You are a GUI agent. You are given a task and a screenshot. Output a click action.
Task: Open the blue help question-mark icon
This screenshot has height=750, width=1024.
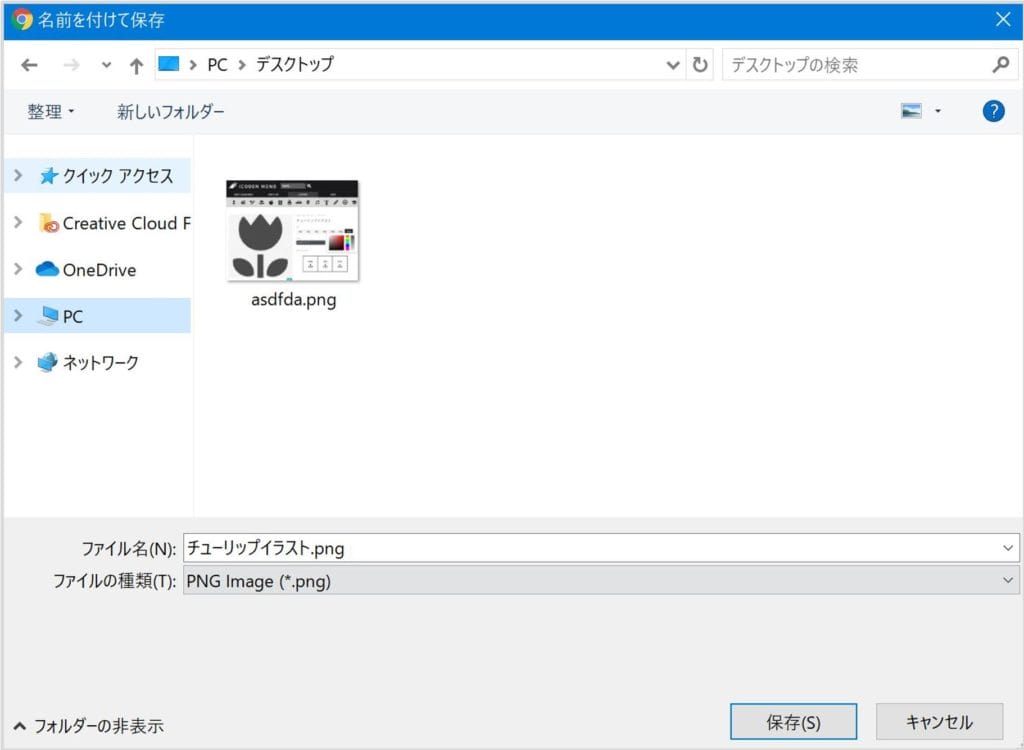(993, 111)
